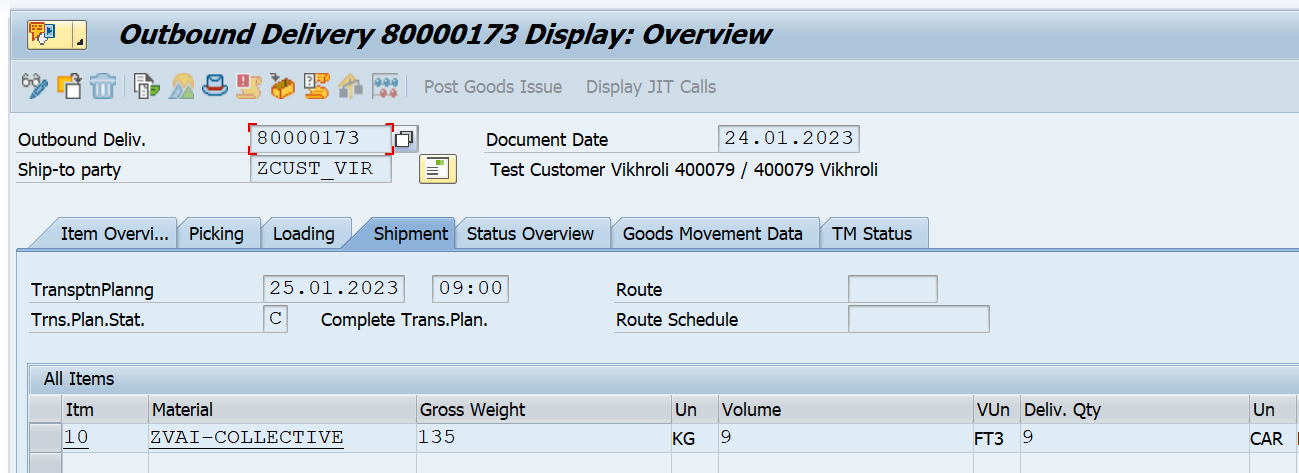Click the Trns.Plan.Stat. field C
Screen dimensions: 1299x473
click(x=276, y=320)
